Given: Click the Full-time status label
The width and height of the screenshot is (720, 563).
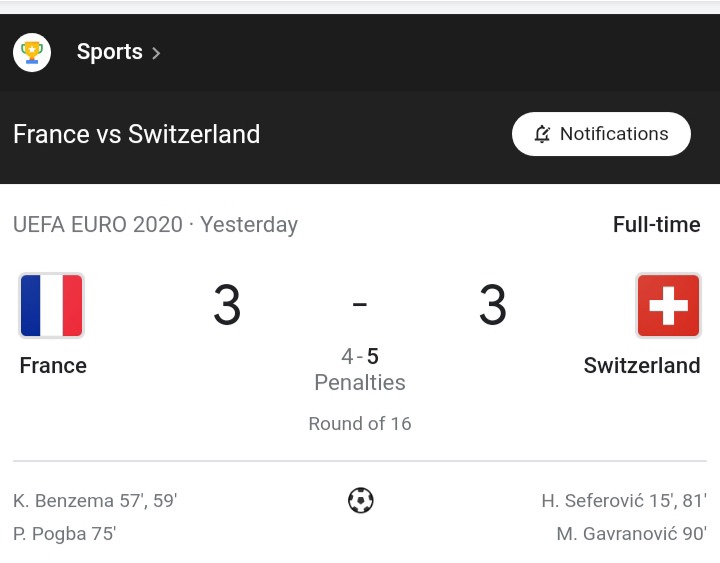Looking at the screenshot, I should [657, 225].
